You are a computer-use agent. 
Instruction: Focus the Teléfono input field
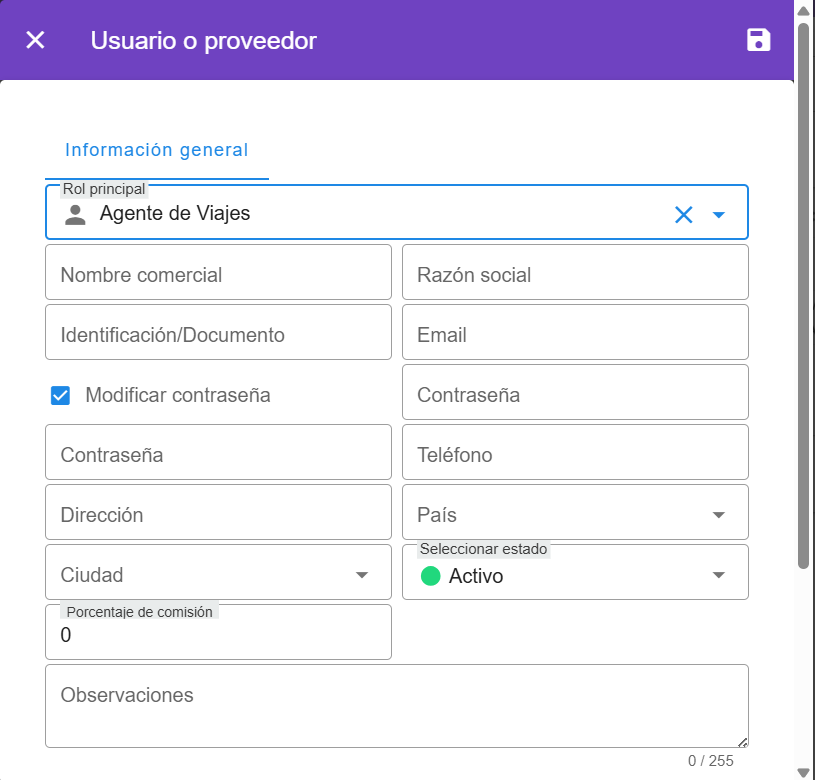575,455
